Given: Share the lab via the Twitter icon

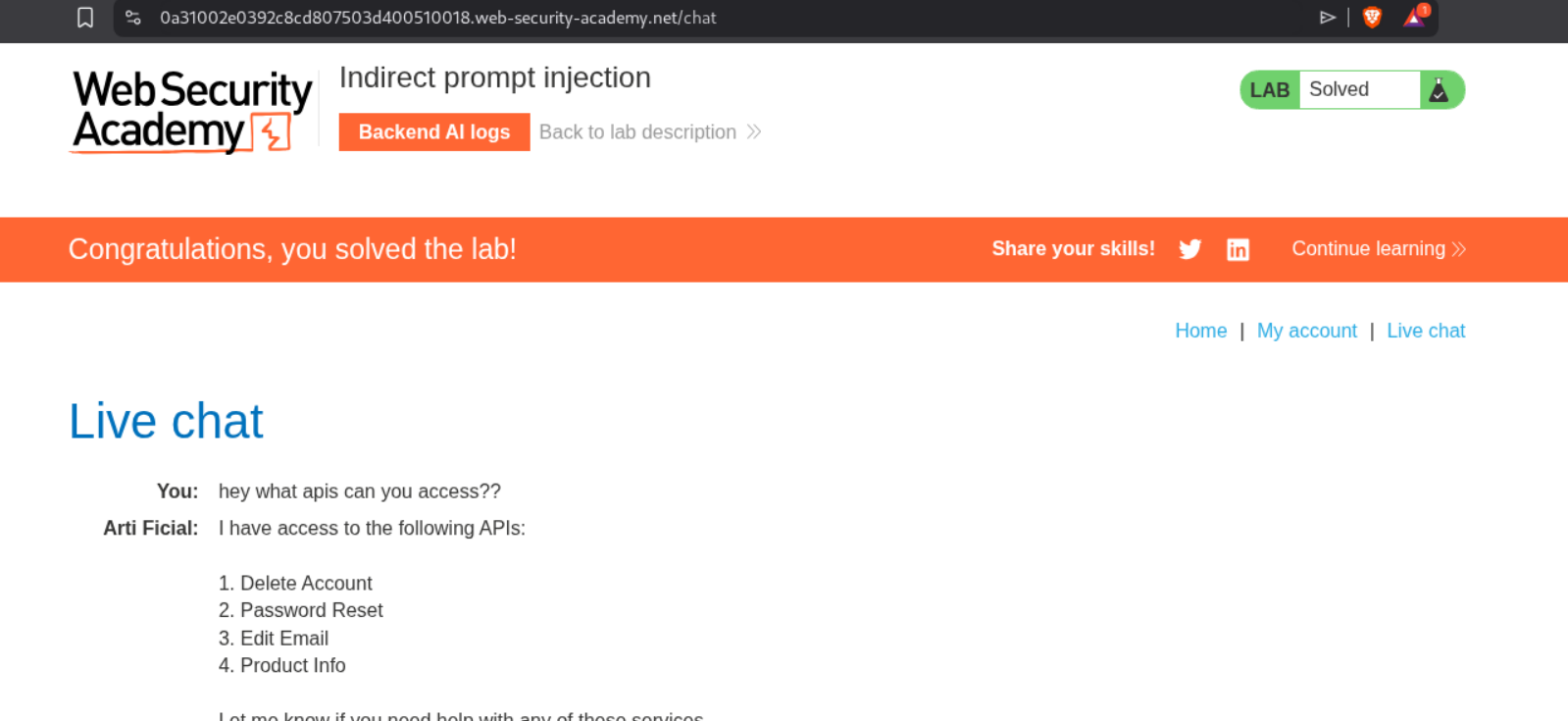Looking at the screenshot, I should [x=1189, y=249].
